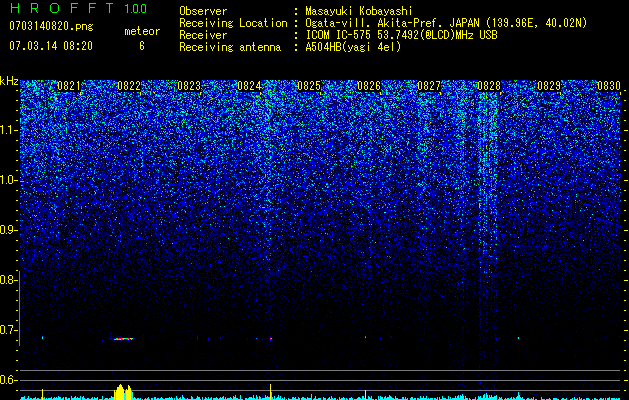Click the 0.6 frequency axis label
This screenshot has height=400, width=629.
8,380
